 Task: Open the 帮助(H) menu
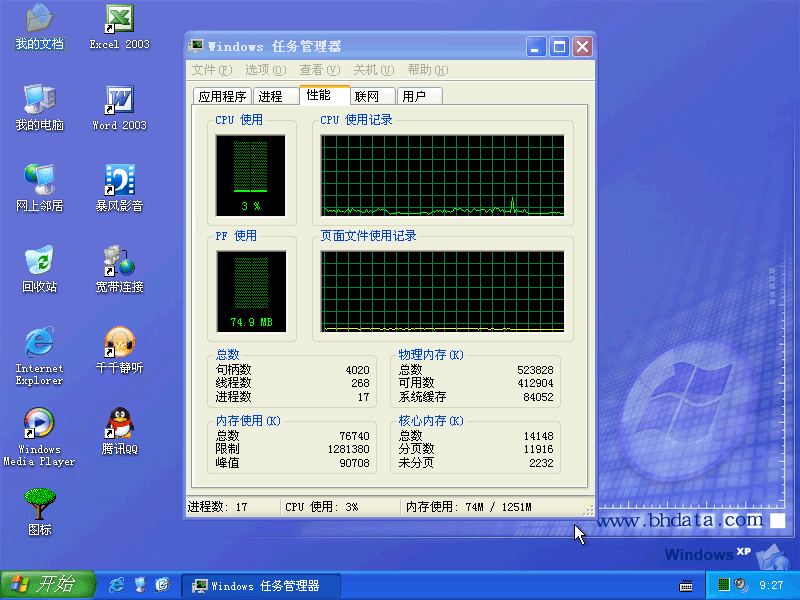428,70
